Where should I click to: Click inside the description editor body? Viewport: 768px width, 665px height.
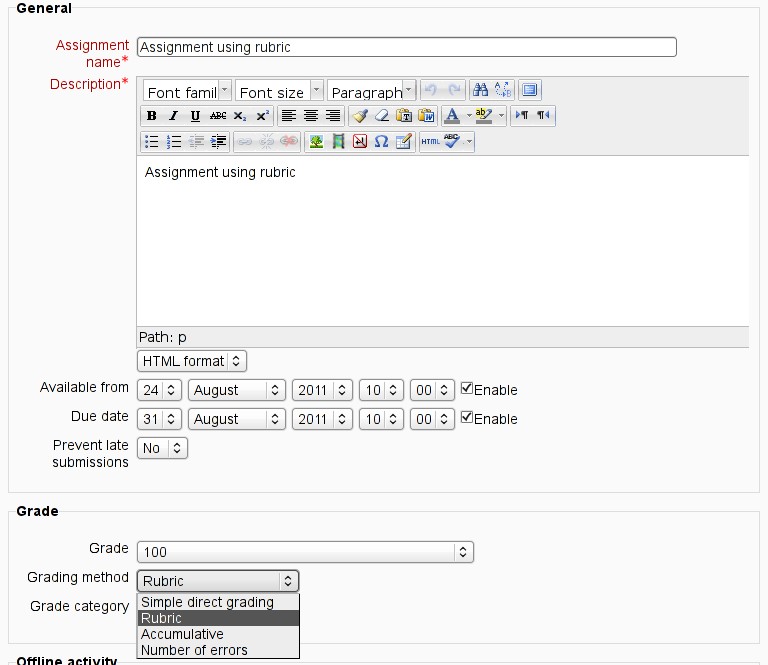pyautogui.click(x=443, y=241)
